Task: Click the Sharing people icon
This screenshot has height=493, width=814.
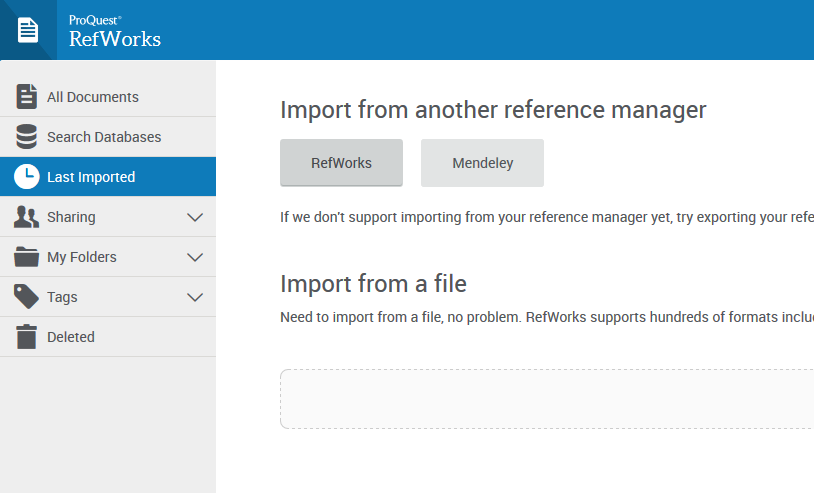Action: [26, 217]
